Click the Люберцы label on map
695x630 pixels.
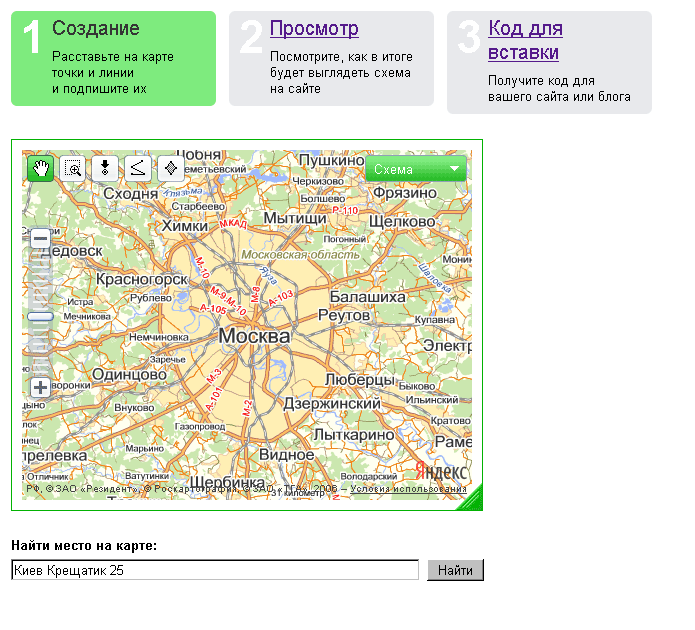click(x=359, y=380)
